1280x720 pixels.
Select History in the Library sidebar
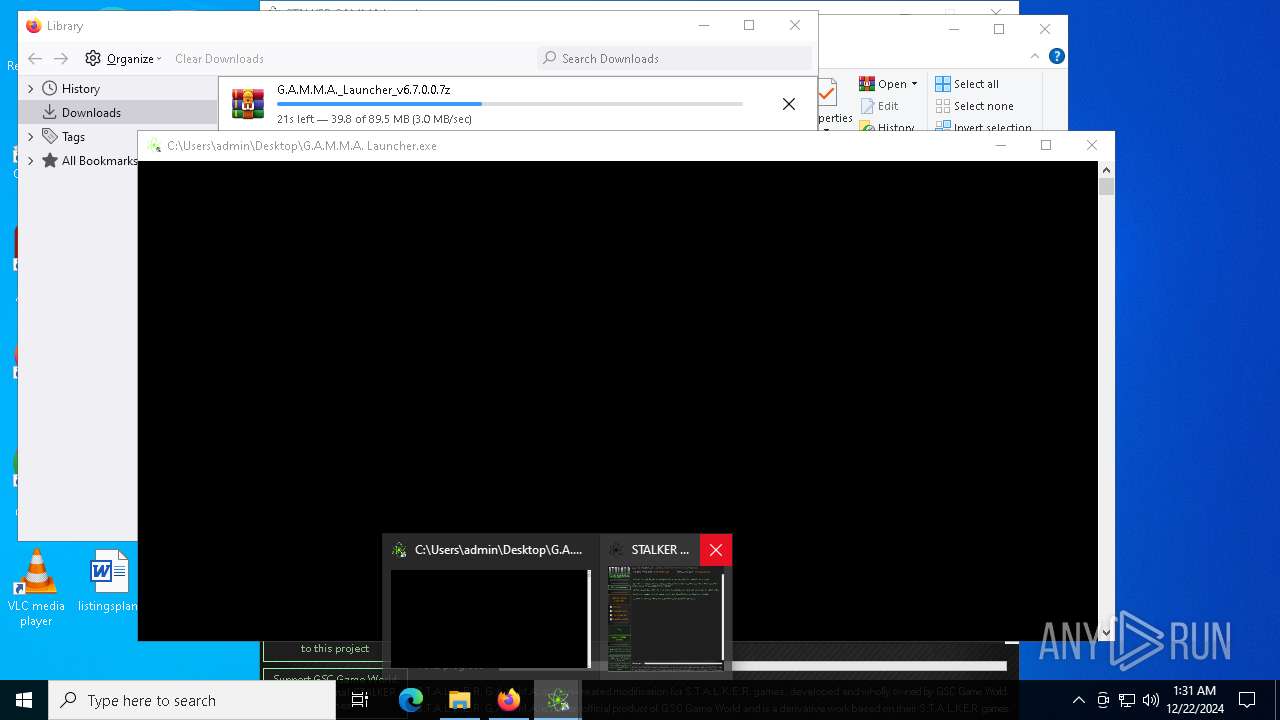pyautogui.click(x=80, y=89)
